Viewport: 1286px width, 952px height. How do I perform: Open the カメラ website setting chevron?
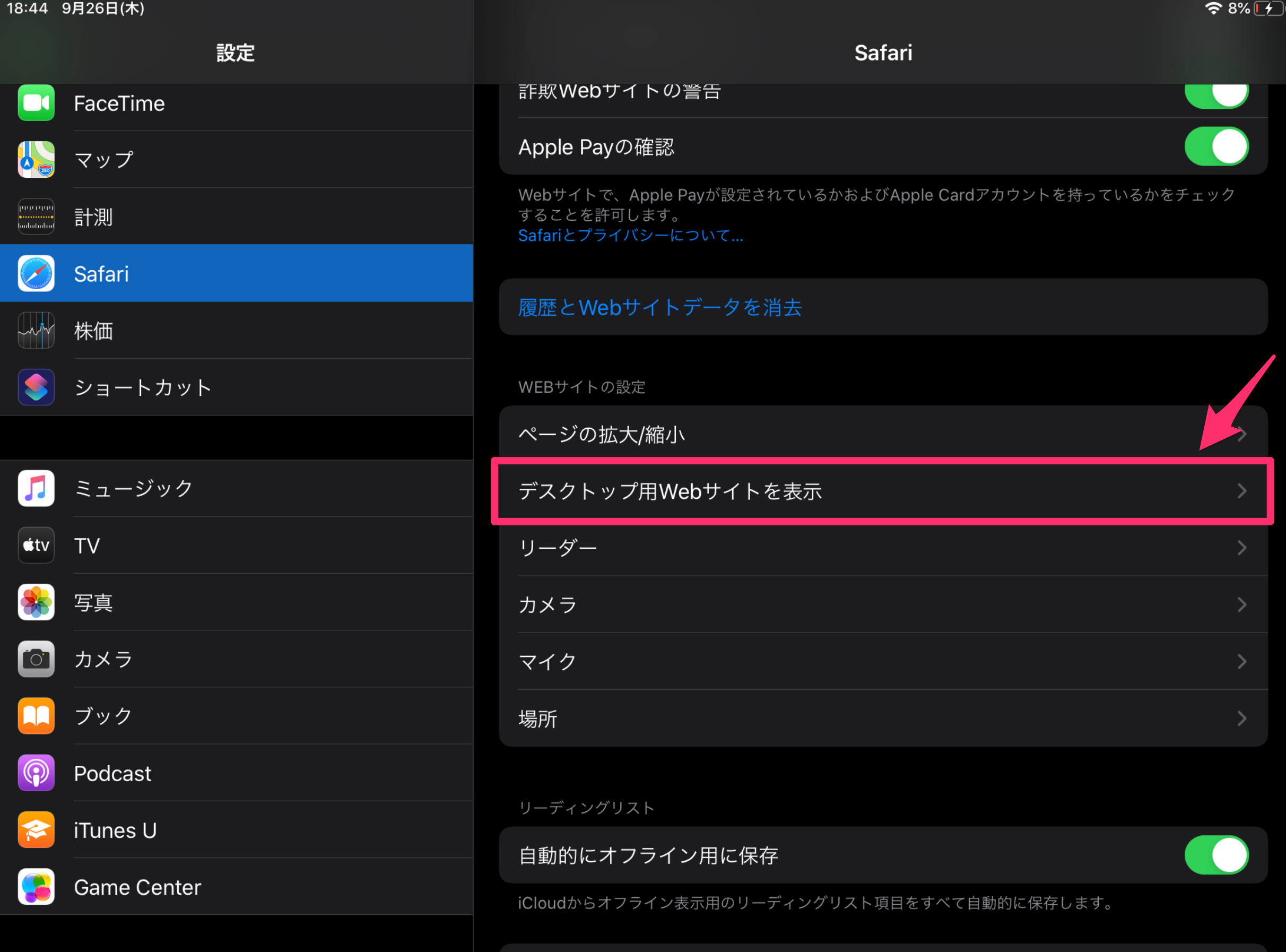point(1242,604)
